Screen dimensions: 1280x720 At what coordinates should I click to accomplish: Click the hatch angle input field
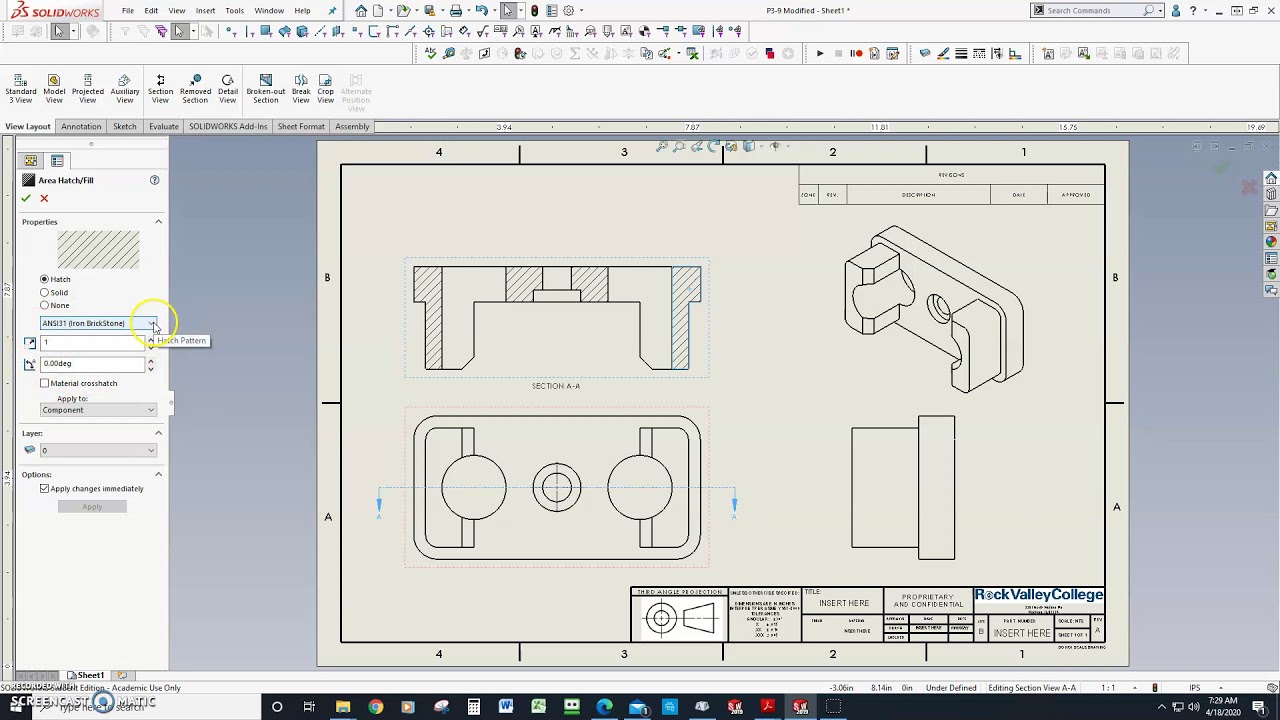[92, 363]
